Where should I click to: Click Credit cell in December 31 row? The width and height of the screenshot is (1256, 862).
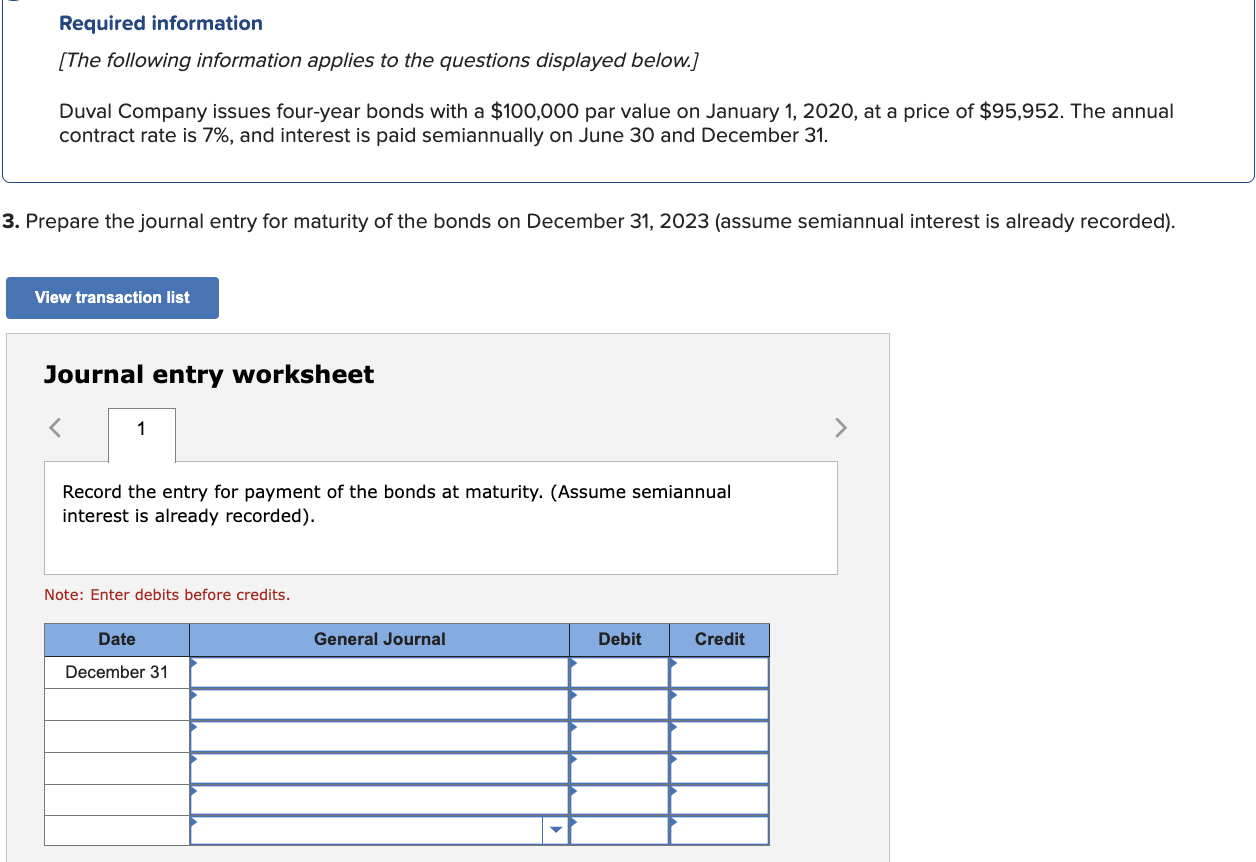(719, 672)
